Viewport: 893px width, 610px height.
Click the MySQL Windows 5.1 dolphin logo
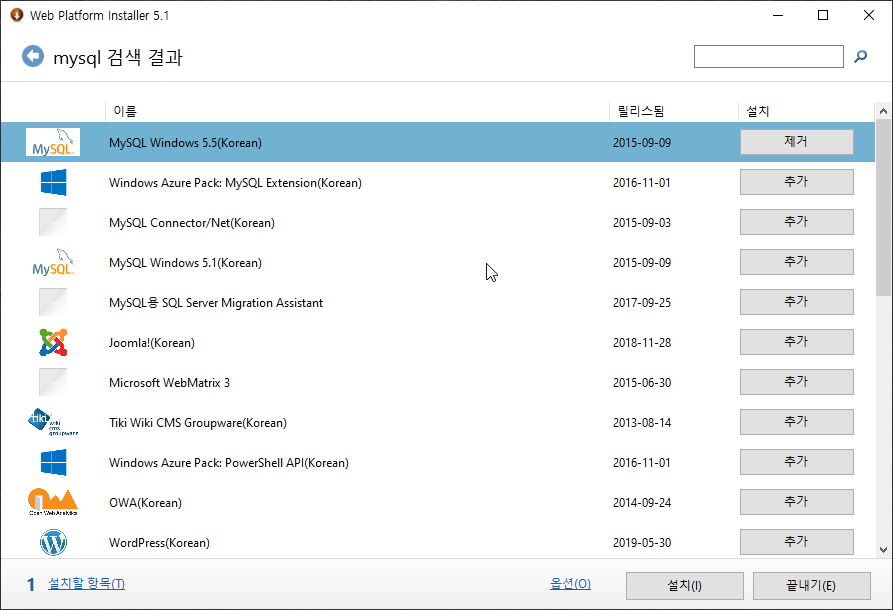(53, 263)
